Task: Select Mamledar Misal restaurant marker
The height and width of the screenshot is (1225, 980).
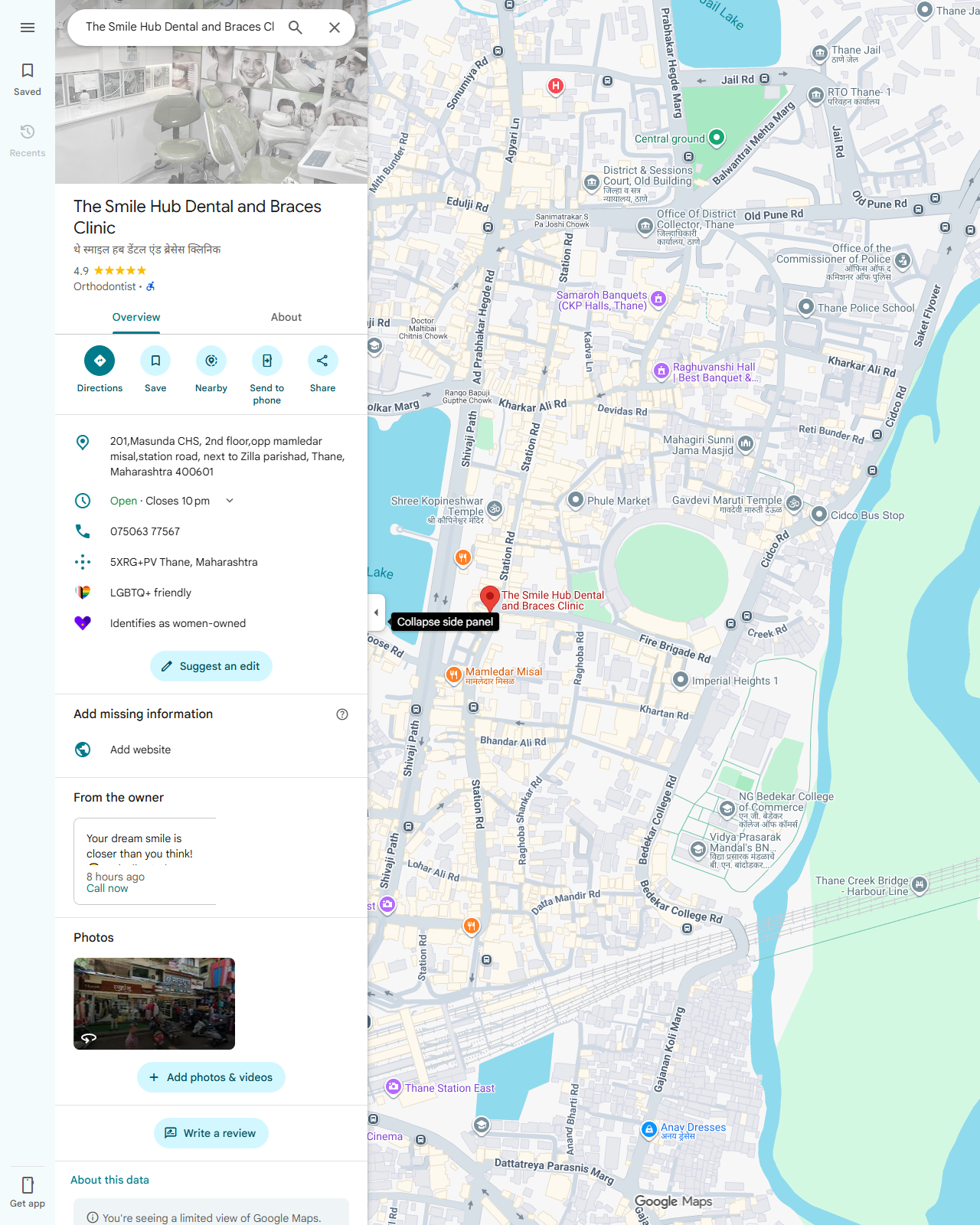Action: point(454,675)
